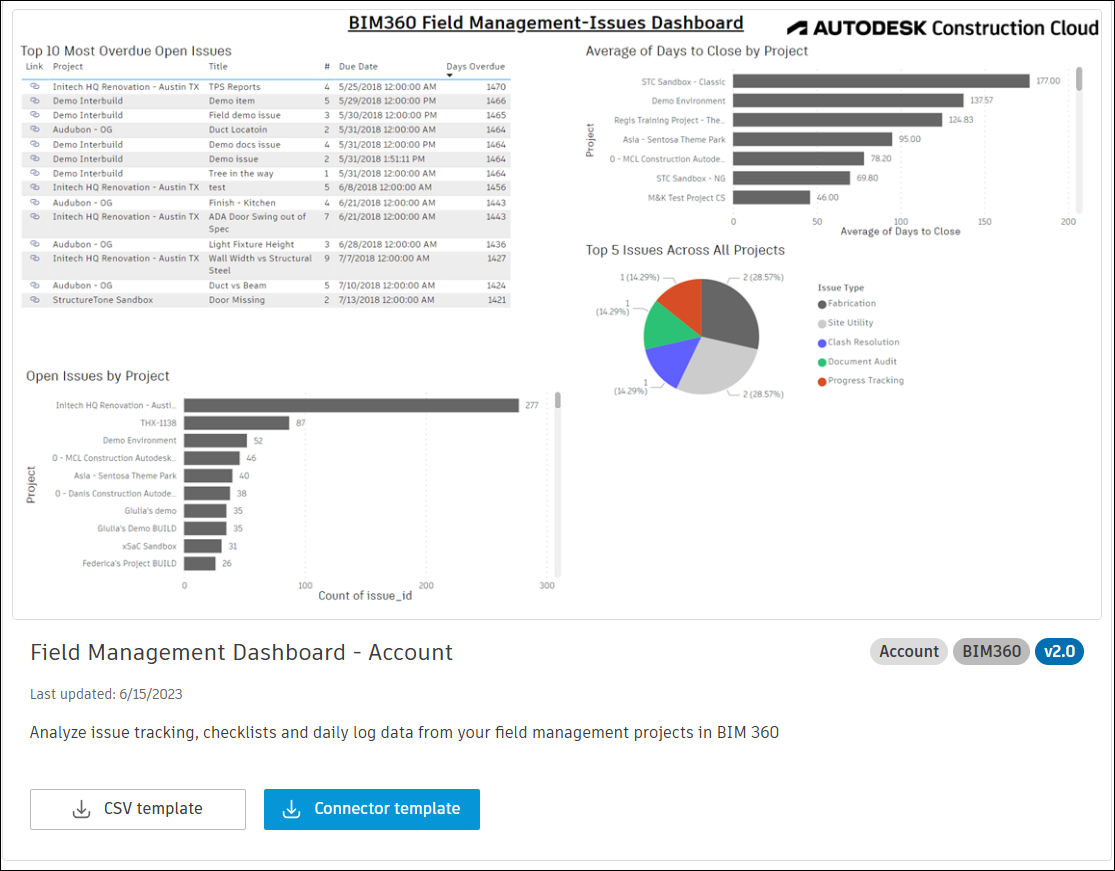Click the M&K Test Project CS bar showing 46.00
The height and width of the screenshot is (871, 1115).
(x=772, y=198)
